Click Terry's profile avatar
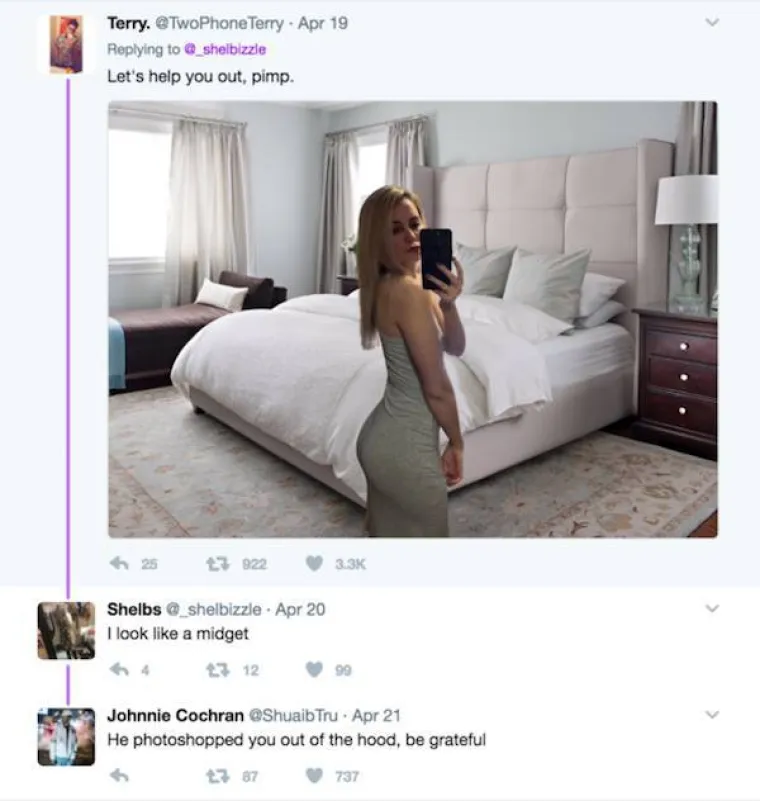The width and height of the screenshot is (760, 801). tap(67, 44)
